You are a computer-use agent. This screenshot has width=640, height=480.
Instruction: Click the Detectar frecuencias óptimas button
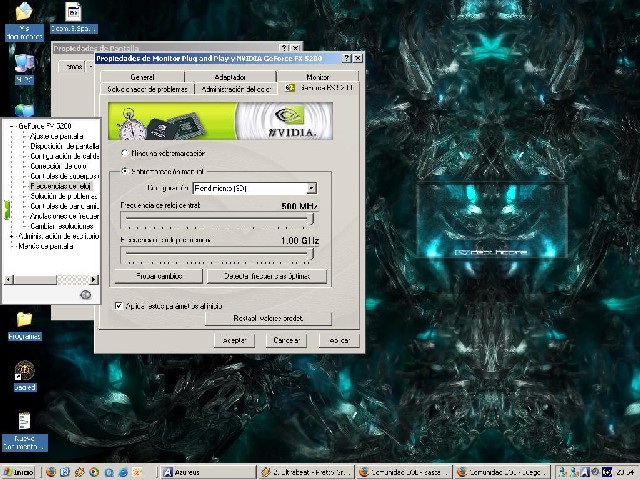(267, 276)
